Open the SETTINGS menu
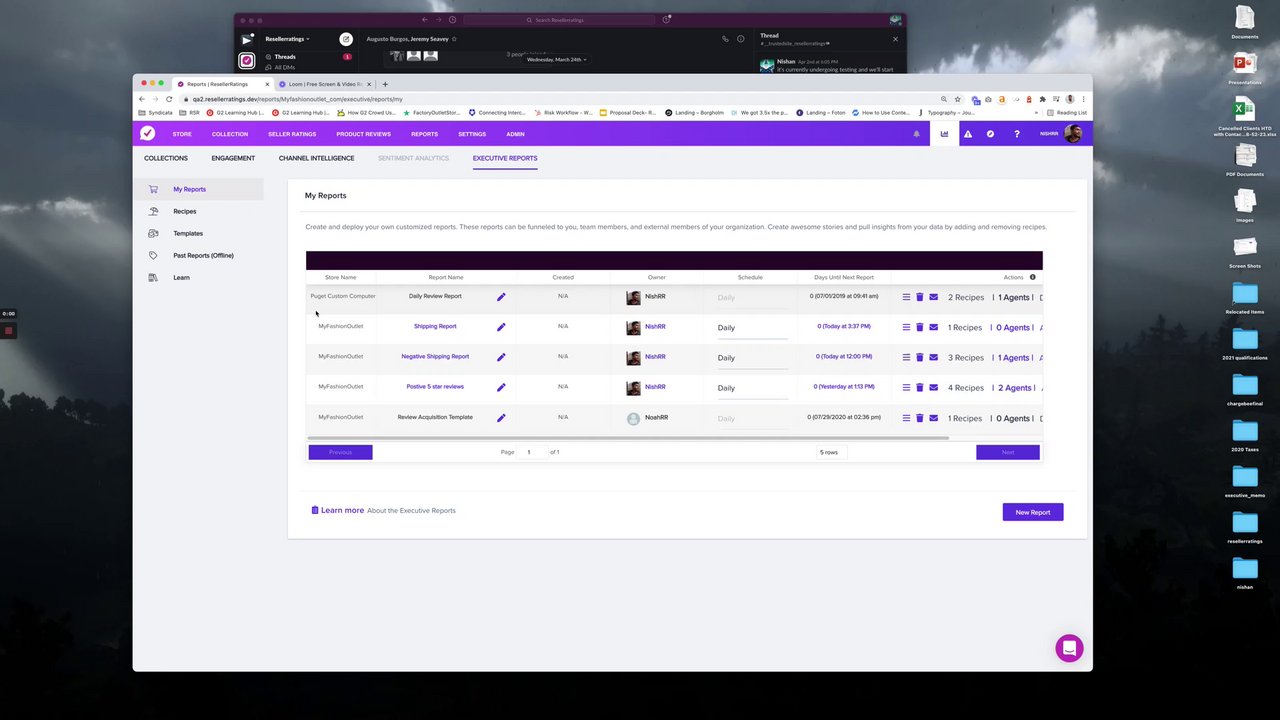1280x720 pixels. pos(472,134)
